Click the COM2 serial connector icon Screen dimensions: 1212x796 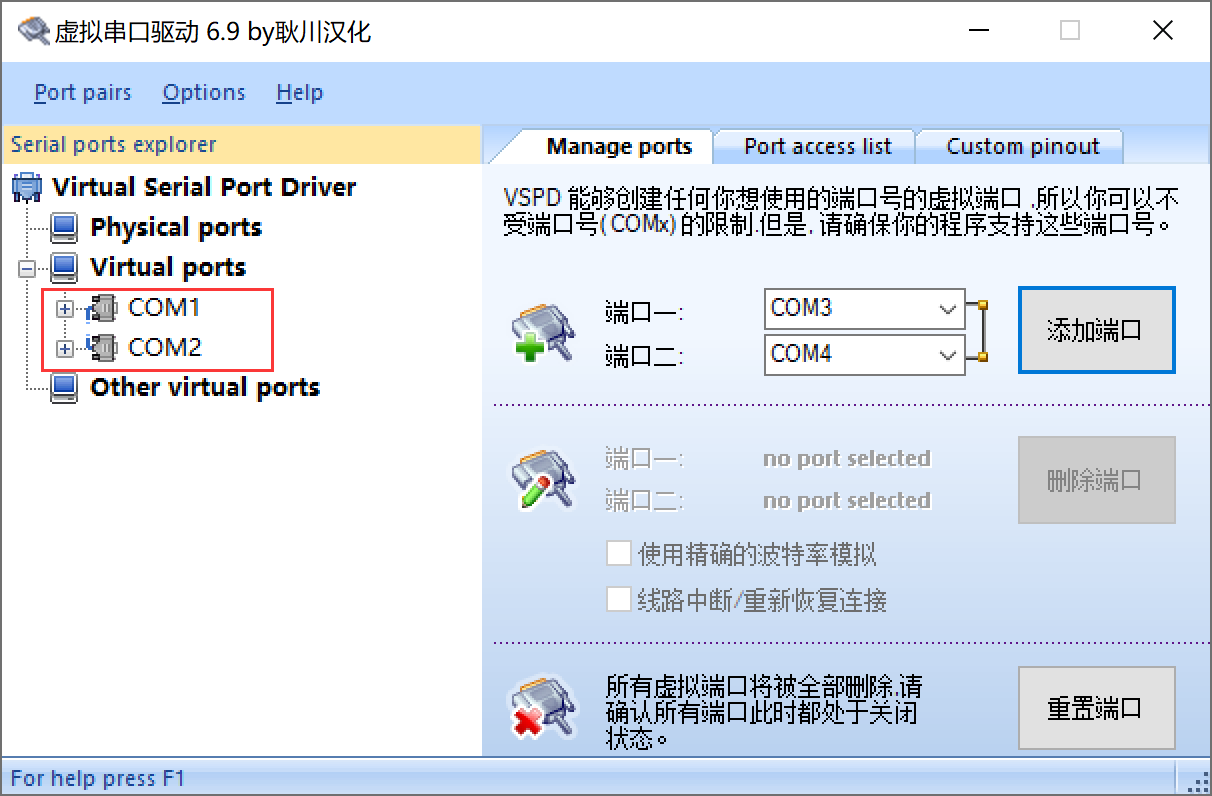(103, 348)
